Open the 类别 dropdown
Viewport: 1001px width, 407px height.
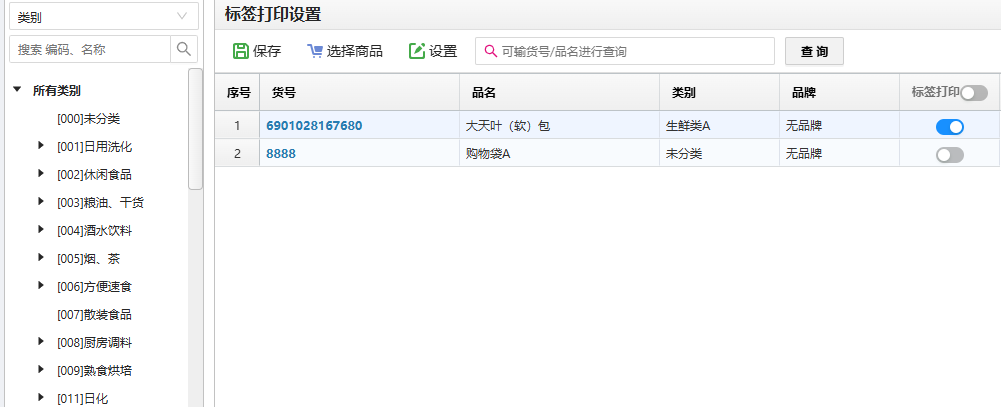tap(104, 17)
